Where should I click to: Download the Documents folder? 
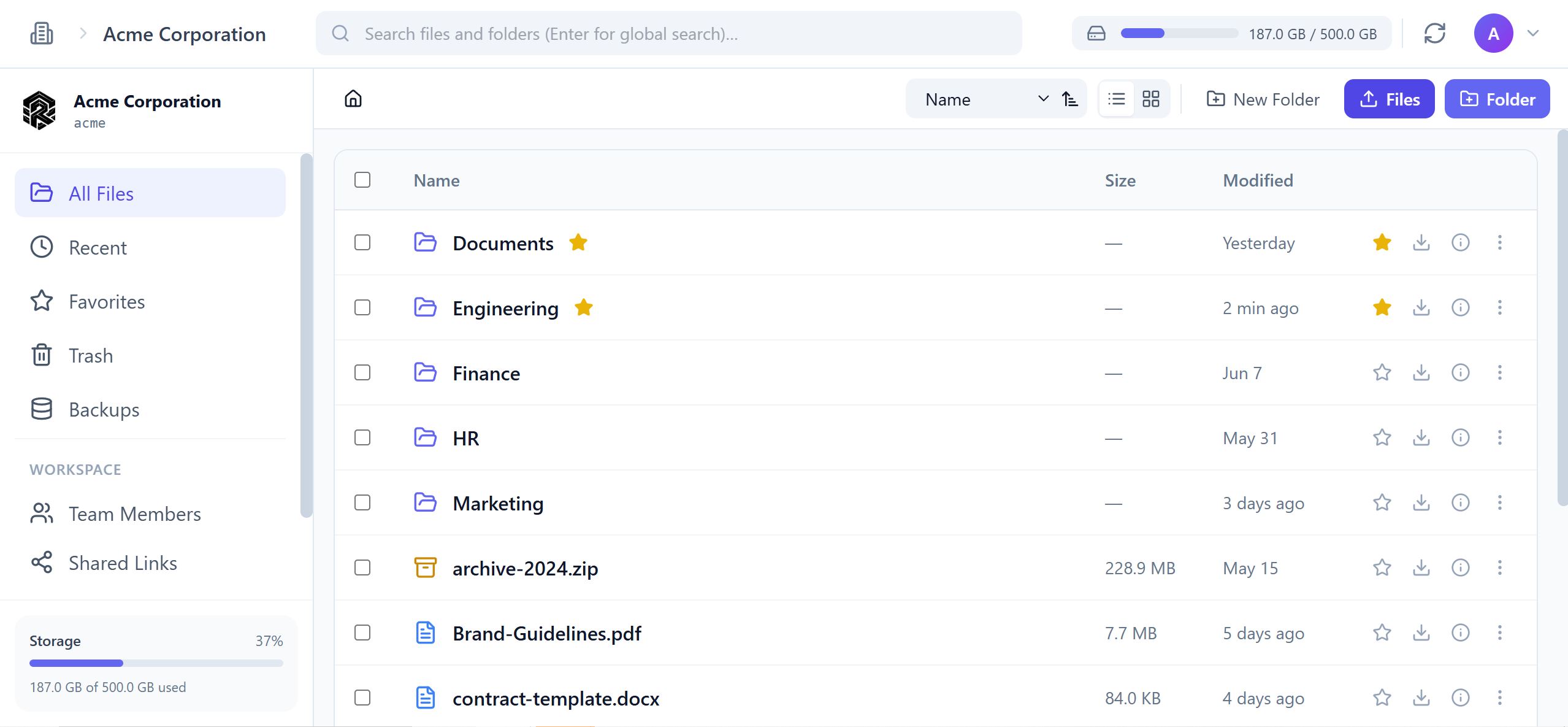pos(1421,242)
